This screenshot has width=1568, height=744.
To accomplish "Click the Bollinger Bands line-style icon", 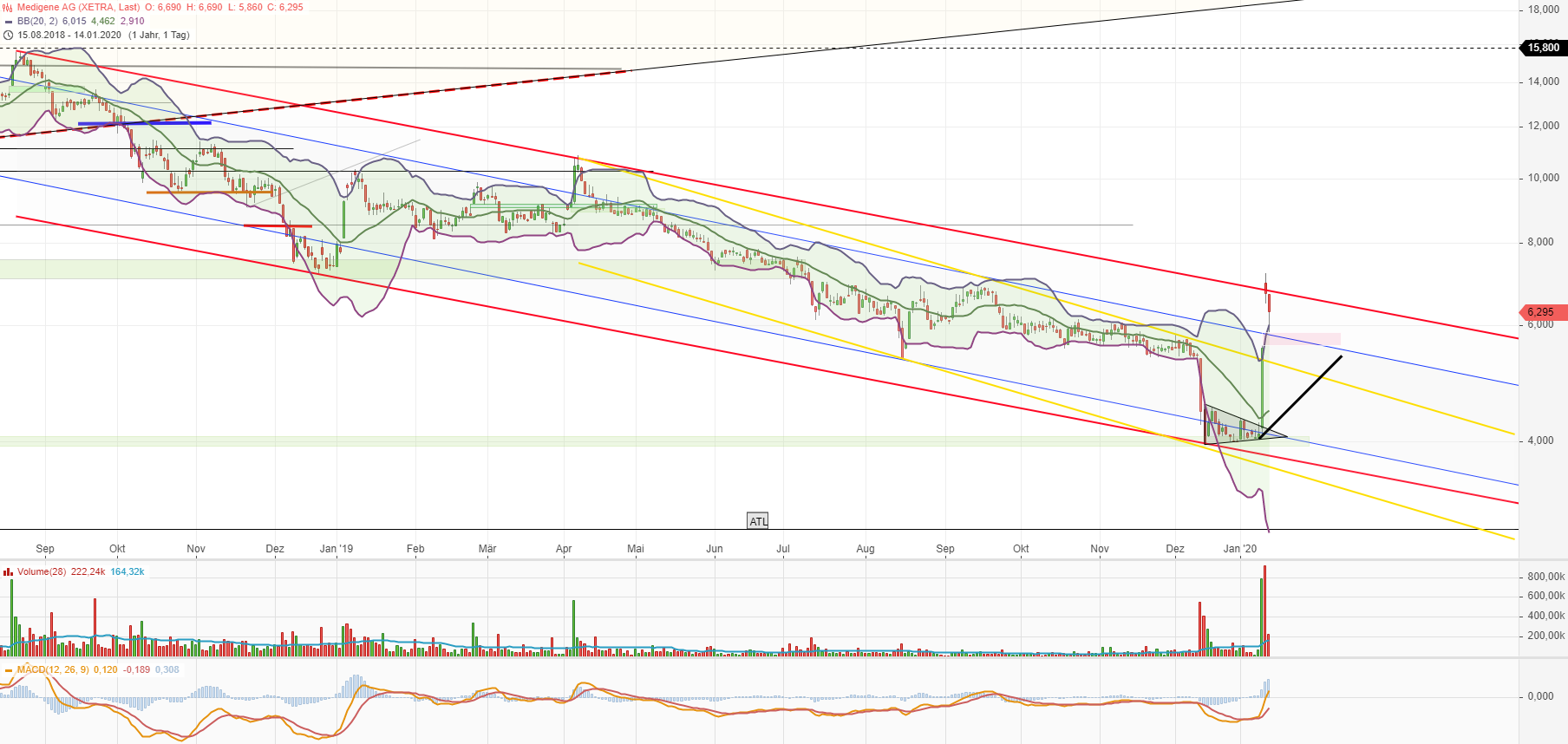I will tap(8, 21).
